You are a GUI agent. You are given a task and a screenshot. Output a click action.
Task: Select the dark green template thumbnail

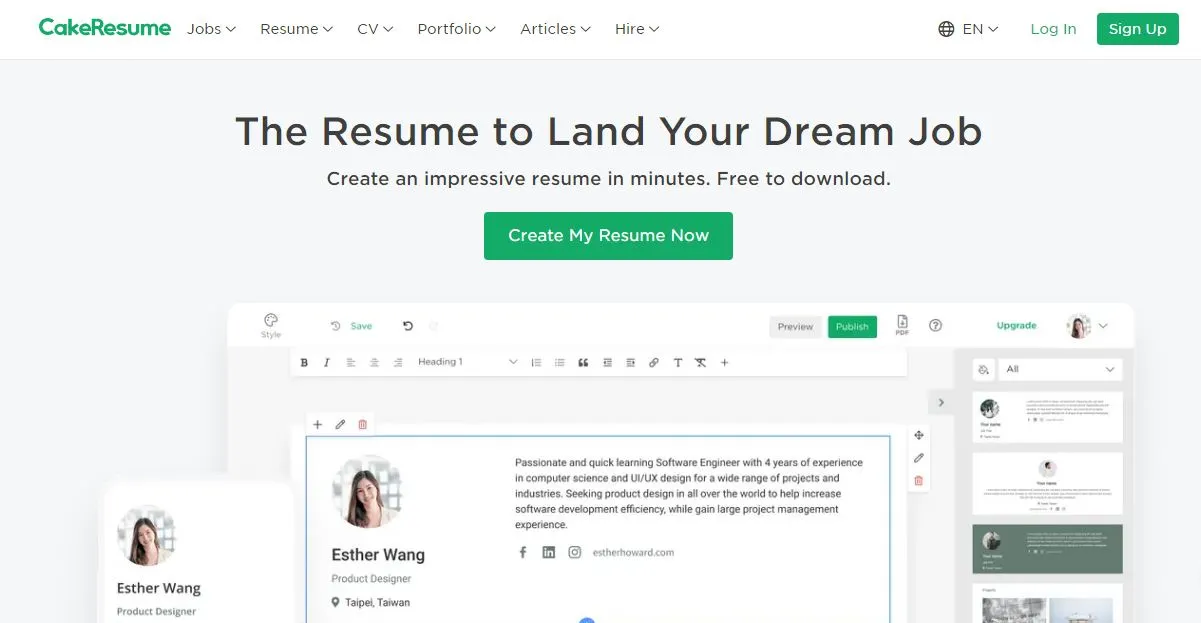(1048, 549)
